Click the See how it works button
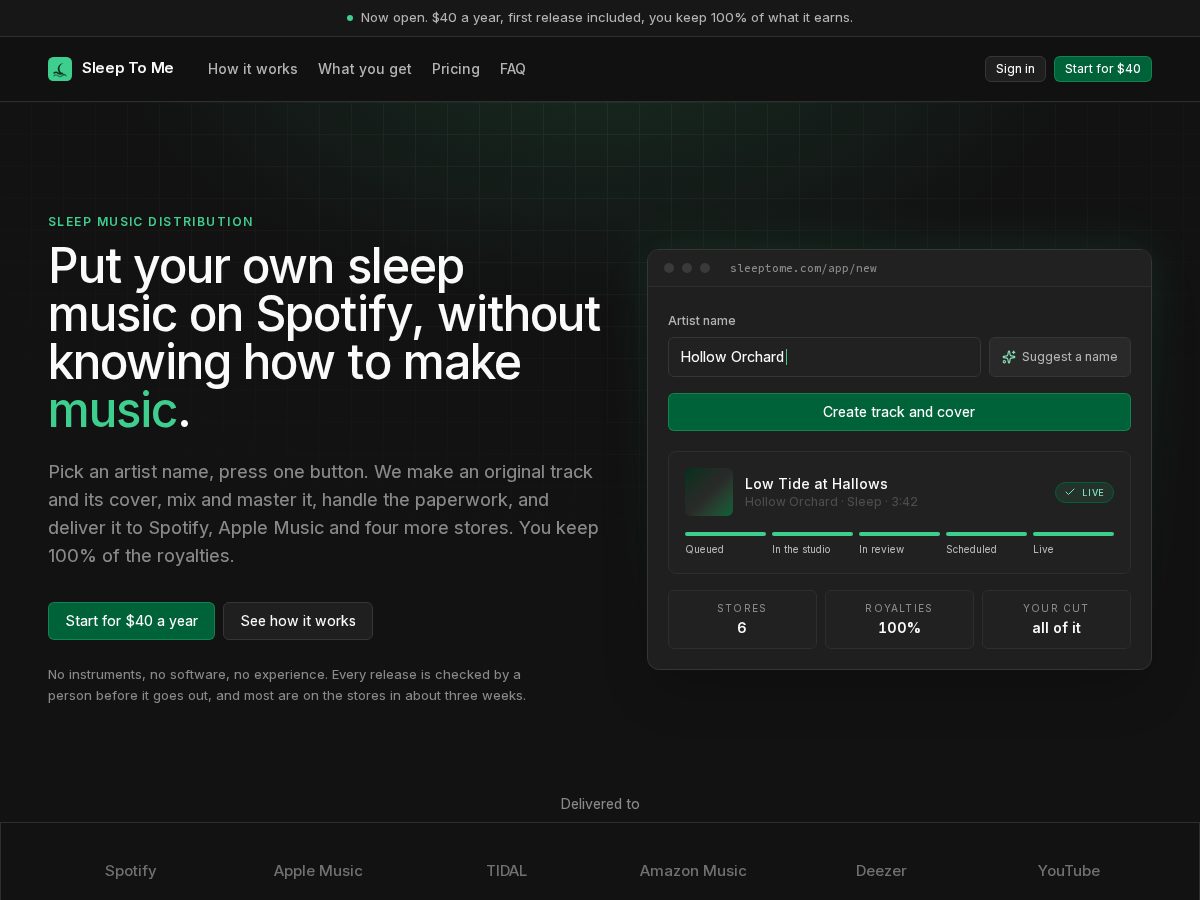 pyautogui.click(x=298, y=621)
